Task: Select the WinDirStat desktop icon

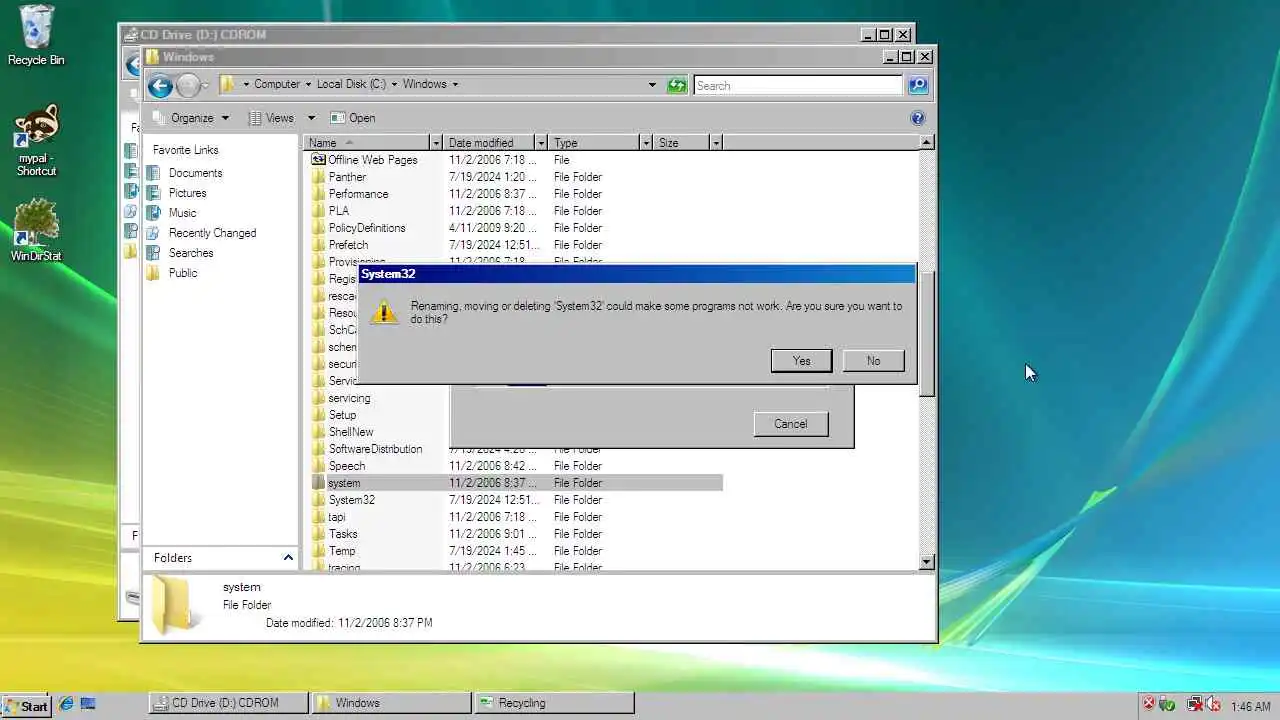Action: click(36, 230)
